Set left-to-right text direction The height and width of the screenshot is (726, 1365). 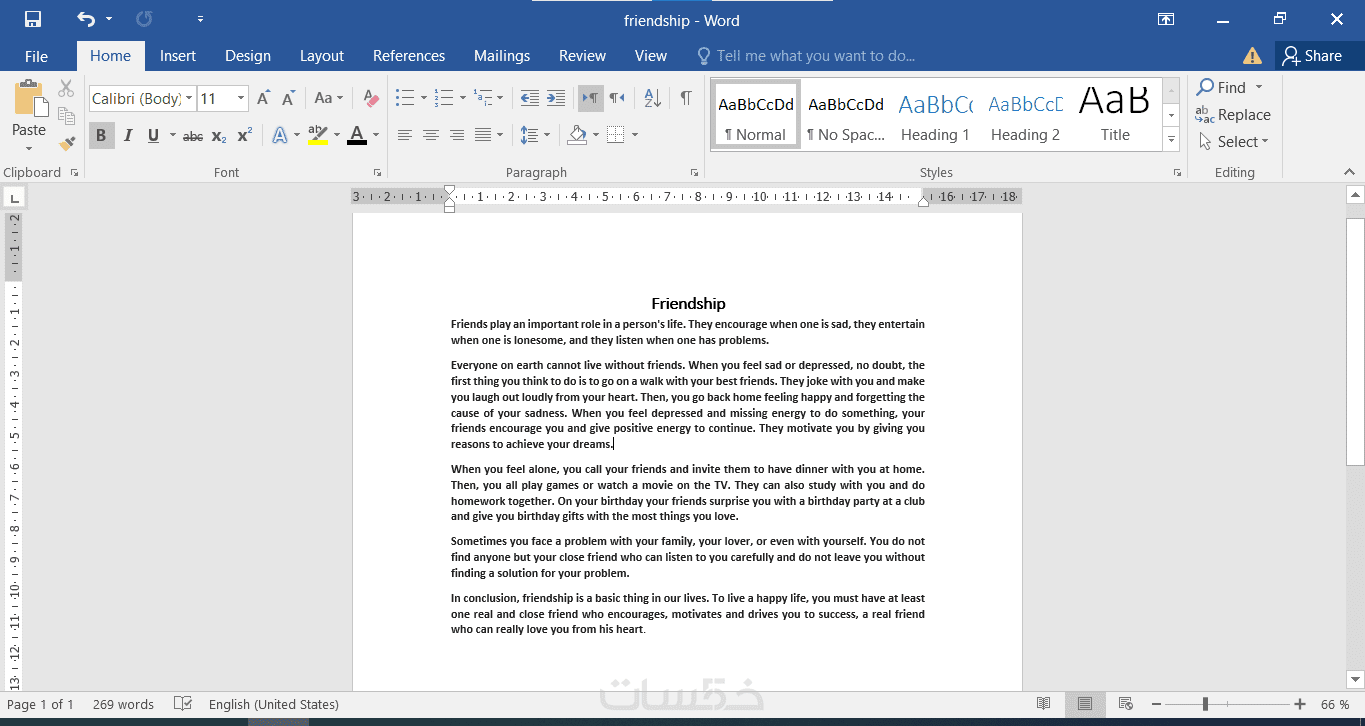pyautogui.click(x=590, y=98)
